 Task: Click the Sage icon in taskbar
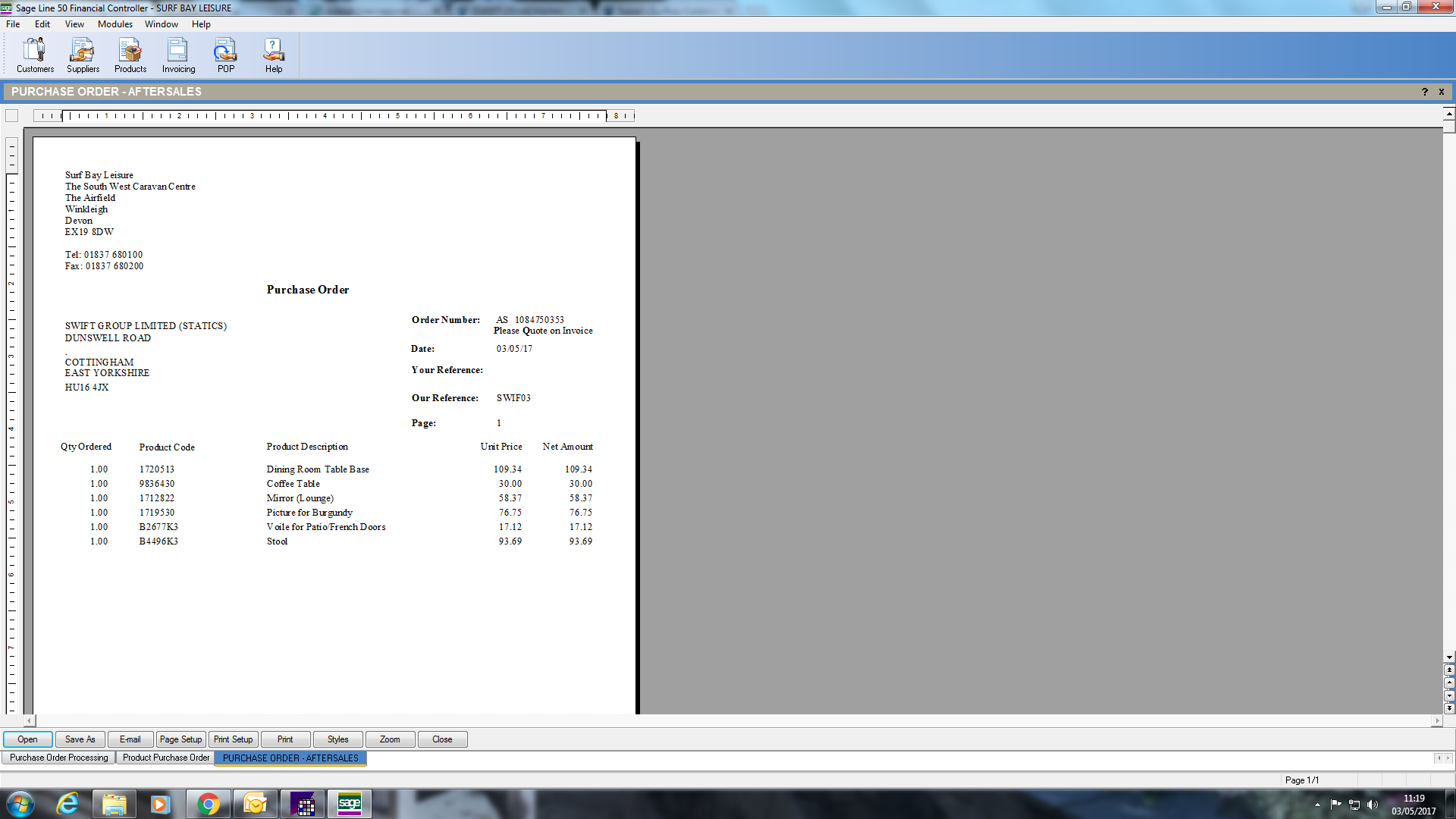click(349, 804)
